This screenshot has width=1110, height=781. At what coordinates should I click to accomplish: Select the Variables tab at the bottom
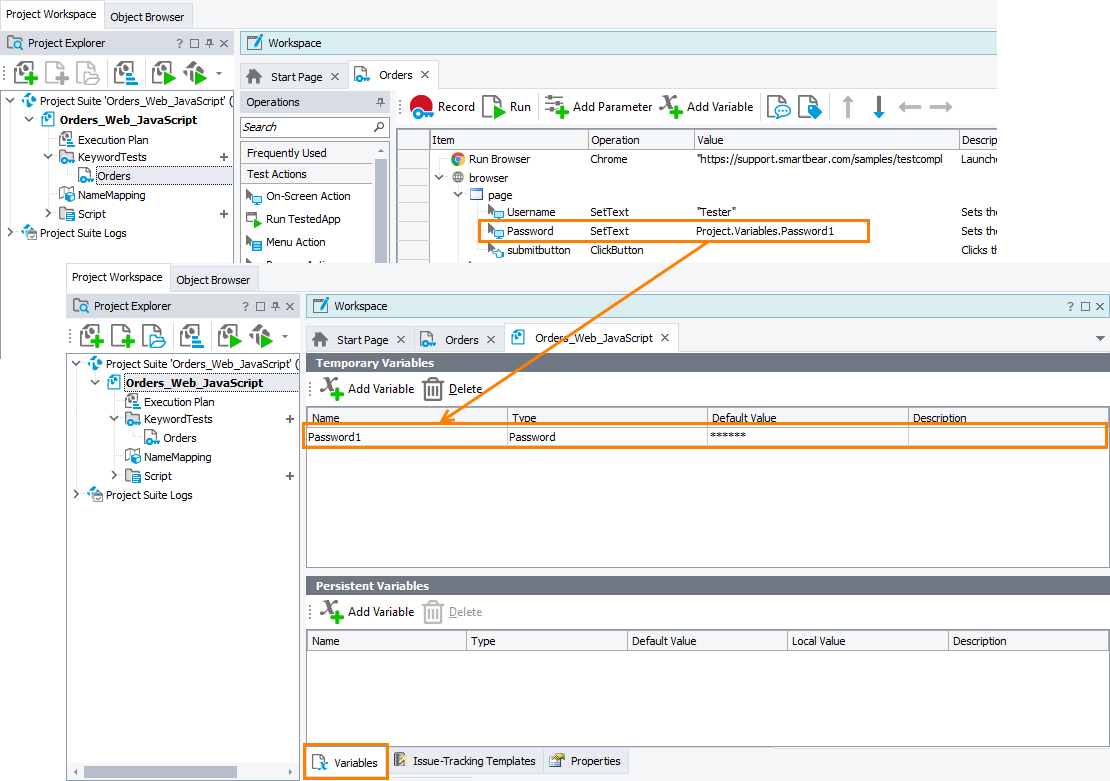pos(346,762)
